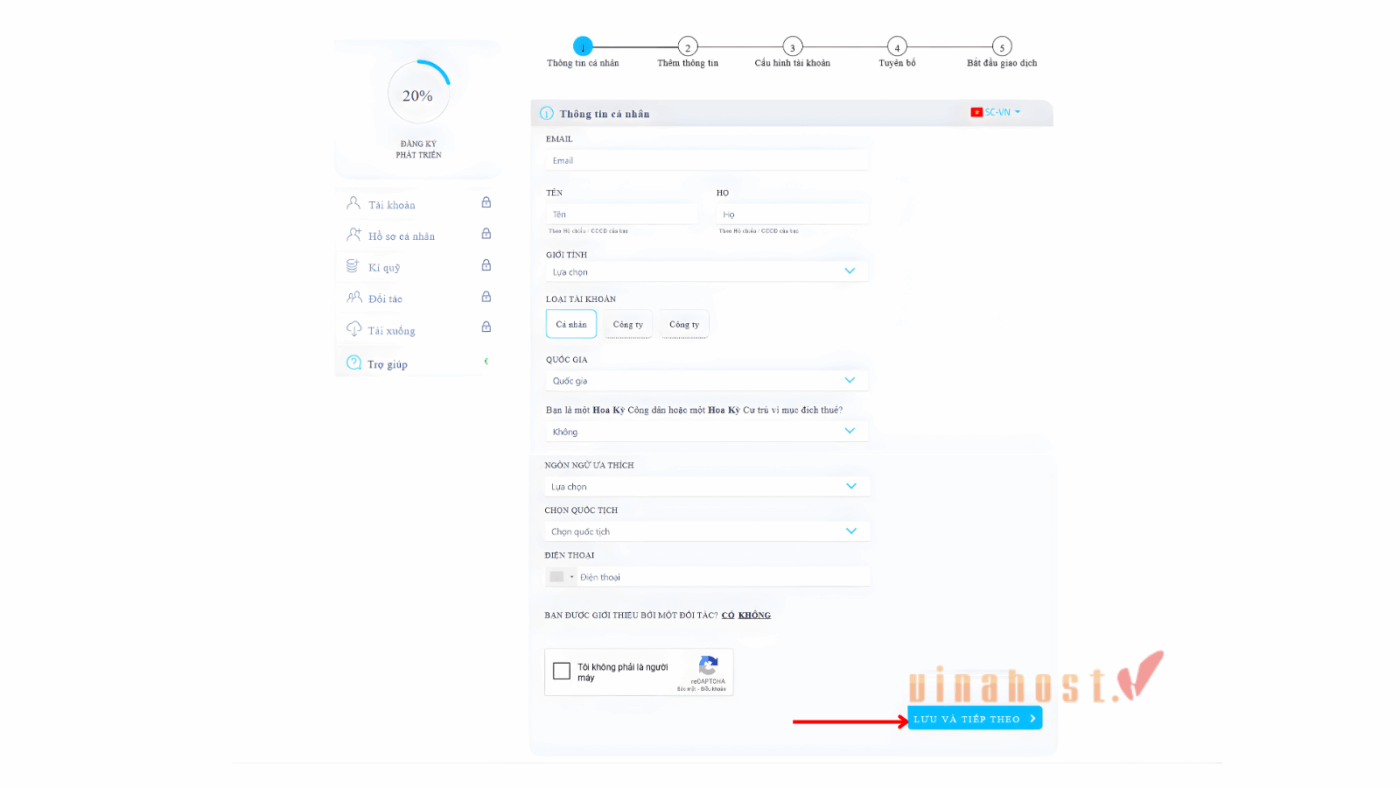Choose the first Công ty account type option
The image size is (1400, 788).
pyautogui.click(x=628, y=324)
